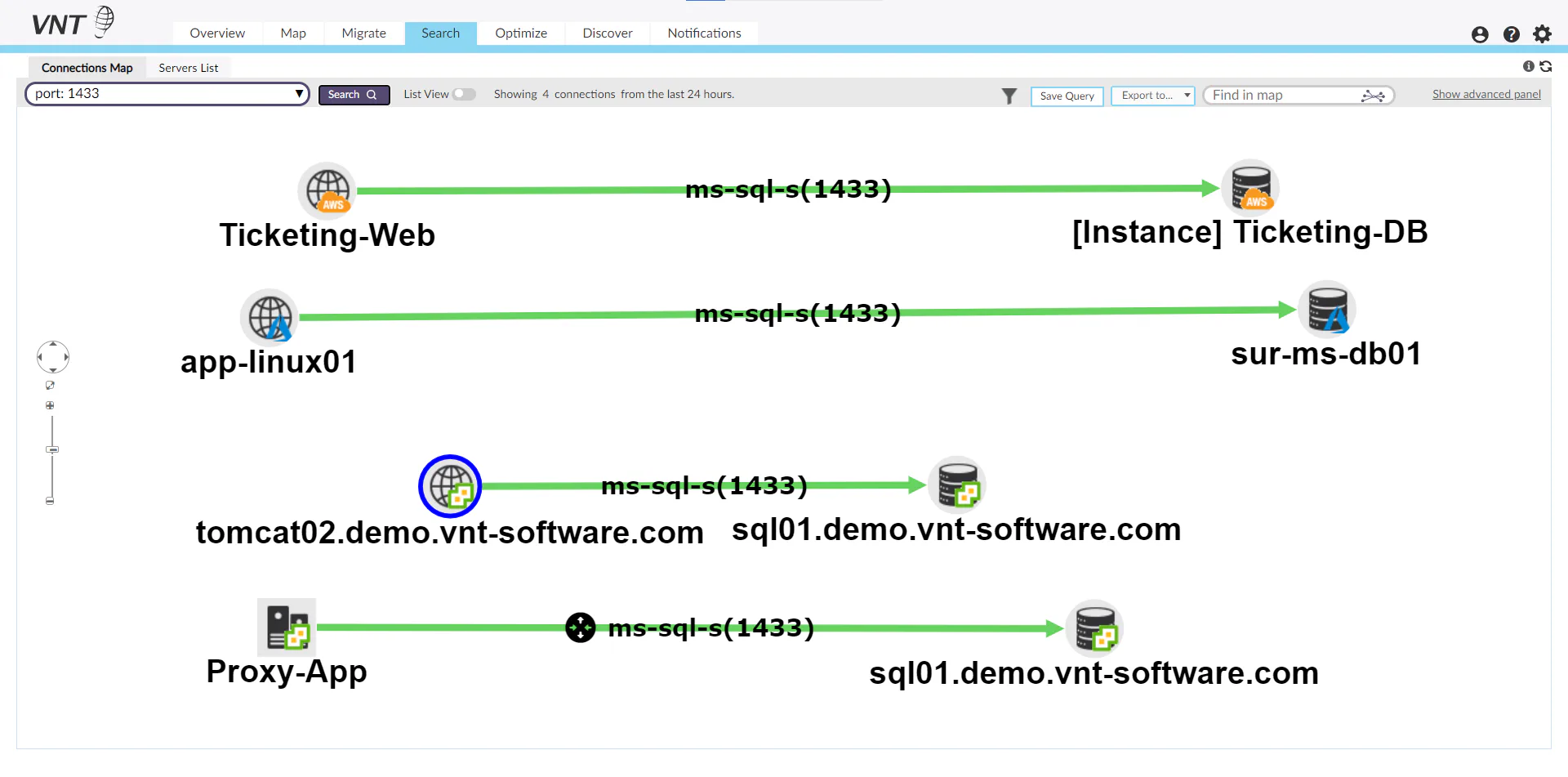Toggle the List View switch
This screenshot has height=777, width=1568.
click(x=464, y=94)
